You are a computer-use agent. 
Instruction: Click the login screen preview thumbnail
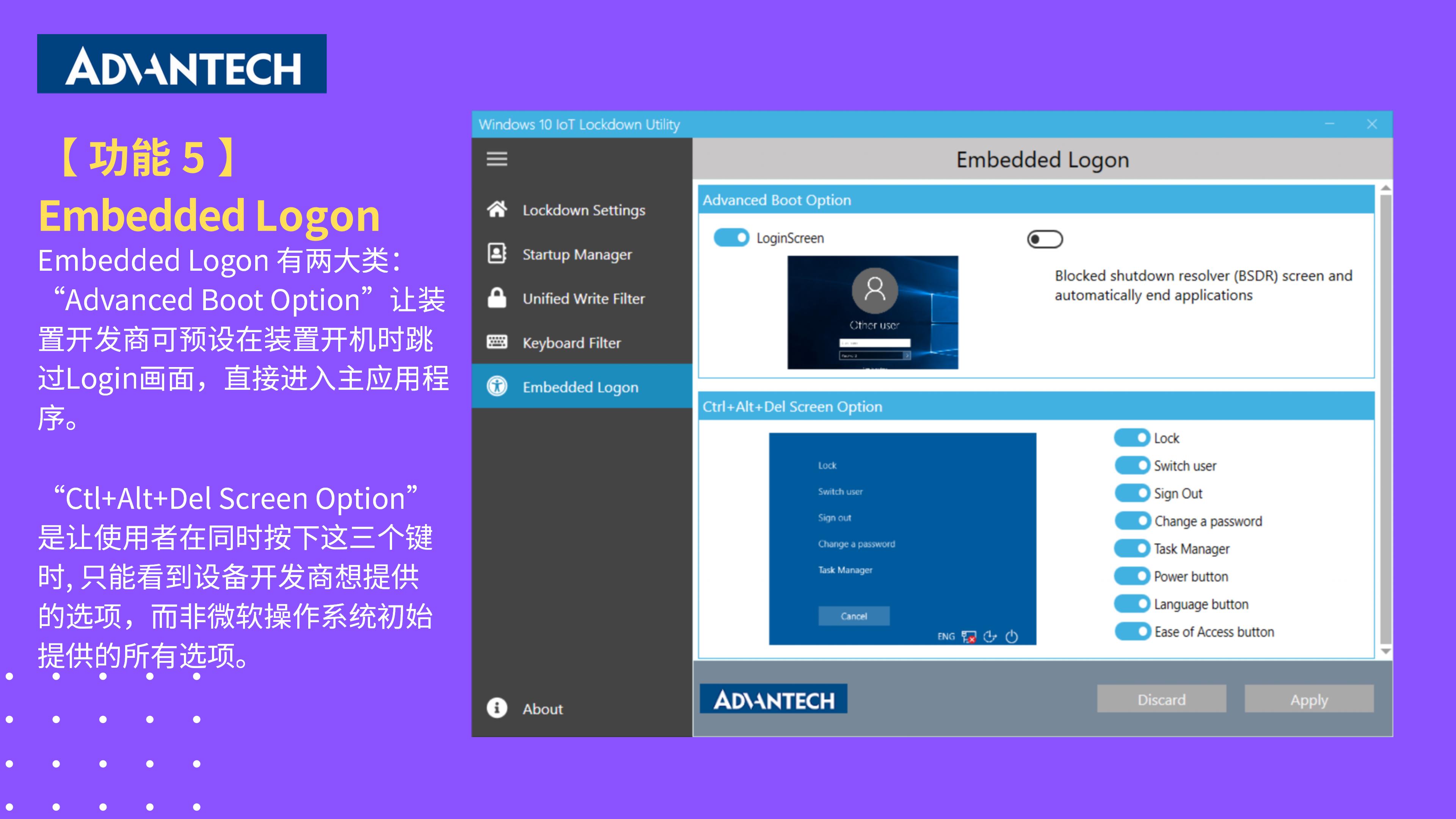pyautogui.click(x=873, y=312)
